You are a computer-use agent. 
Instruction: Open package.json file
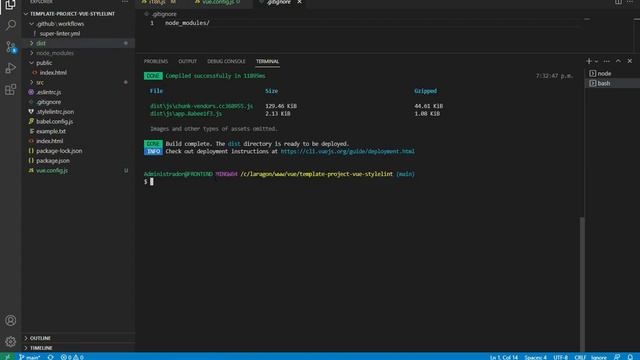pos(53,161)
